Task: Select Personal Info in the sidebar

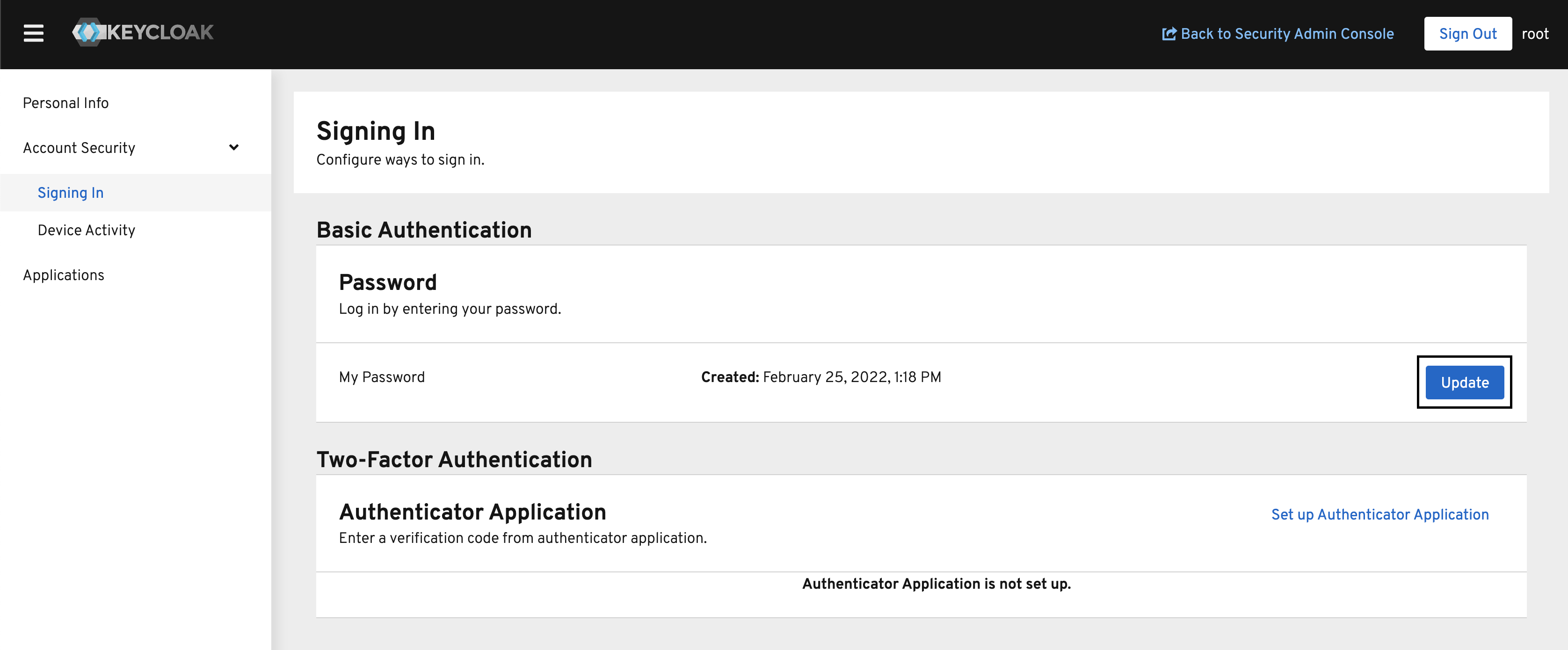Action: click(65, 102)
